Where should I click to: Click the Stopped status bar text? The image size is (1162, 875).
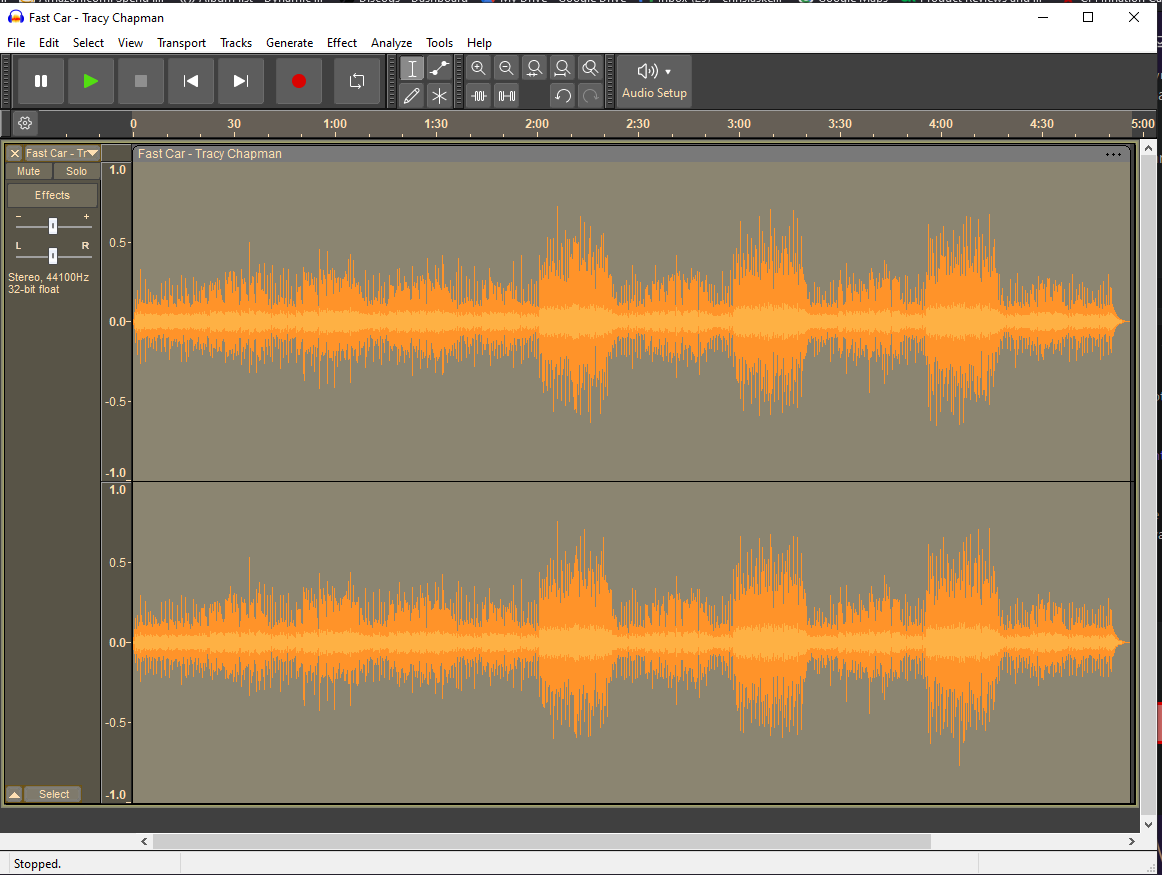coord(37,864)
